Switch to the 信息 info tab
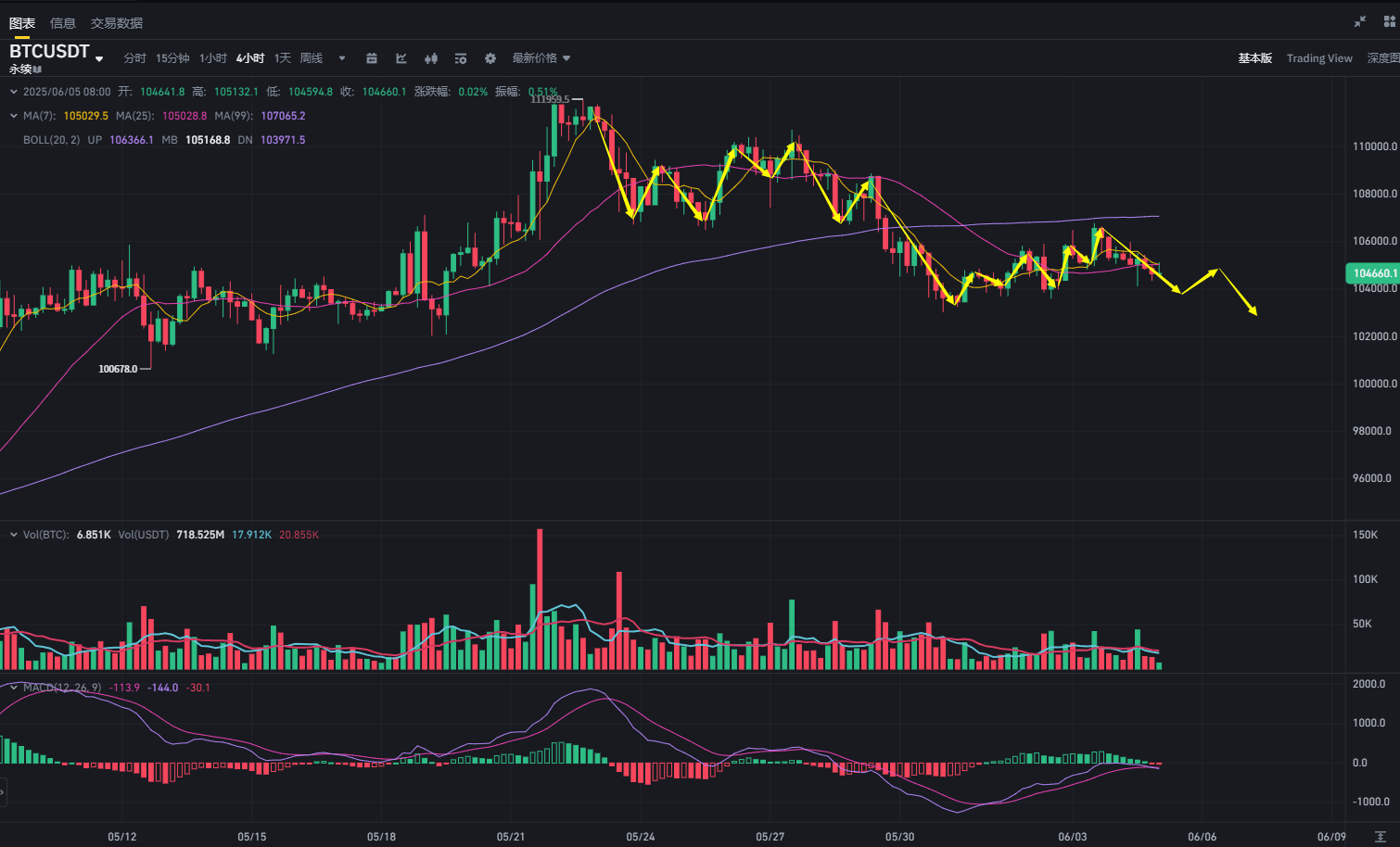The height and width of the screenshot is (847, 1400). pos(63,23)
